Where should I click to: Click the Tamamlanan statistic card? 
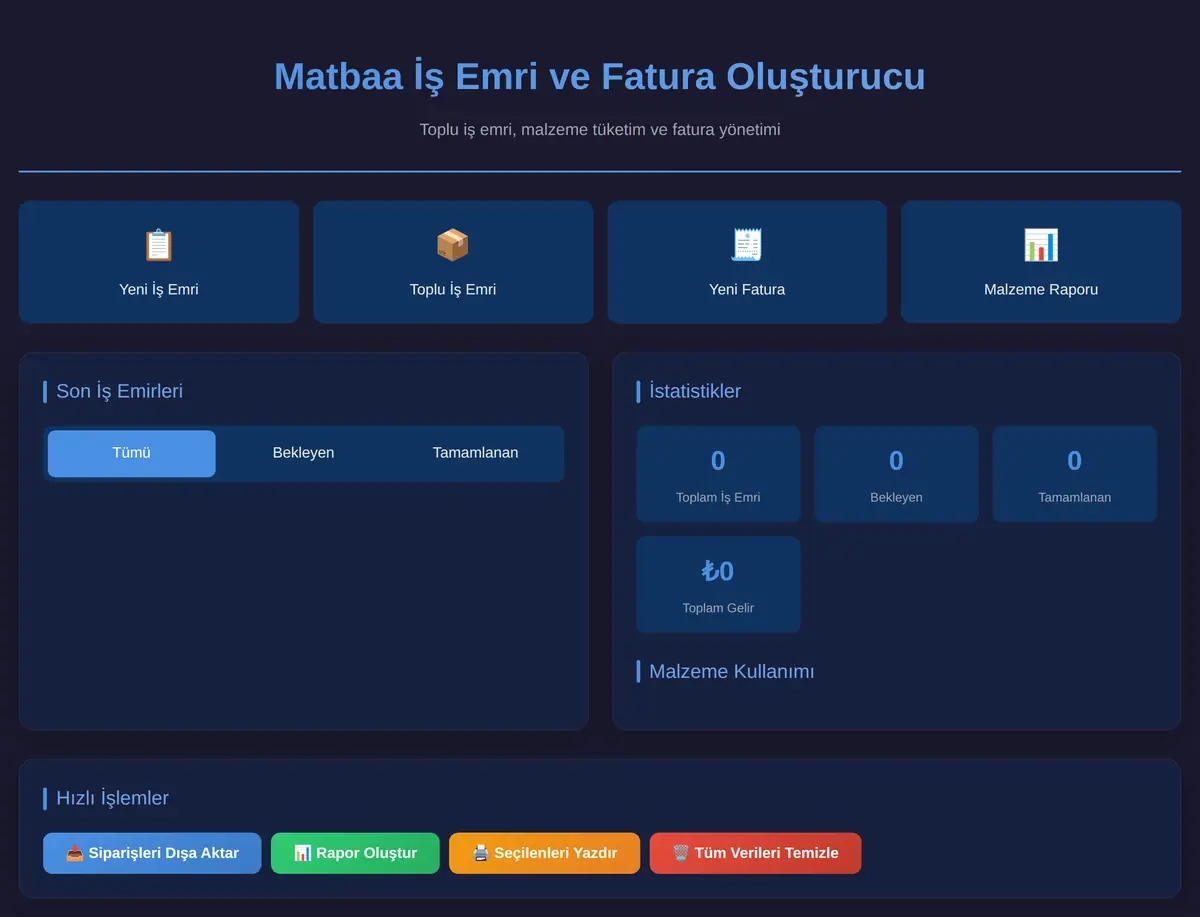tap(1074, 474)
